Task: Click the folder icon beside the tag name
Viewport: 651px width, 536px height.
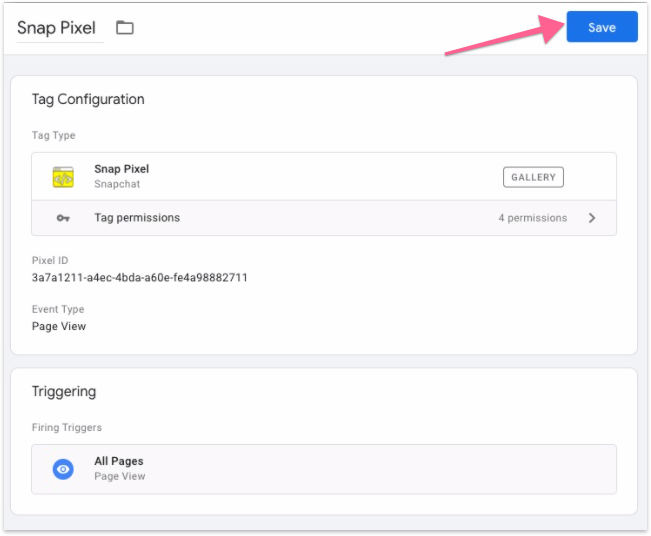Action: click(125, 28)
